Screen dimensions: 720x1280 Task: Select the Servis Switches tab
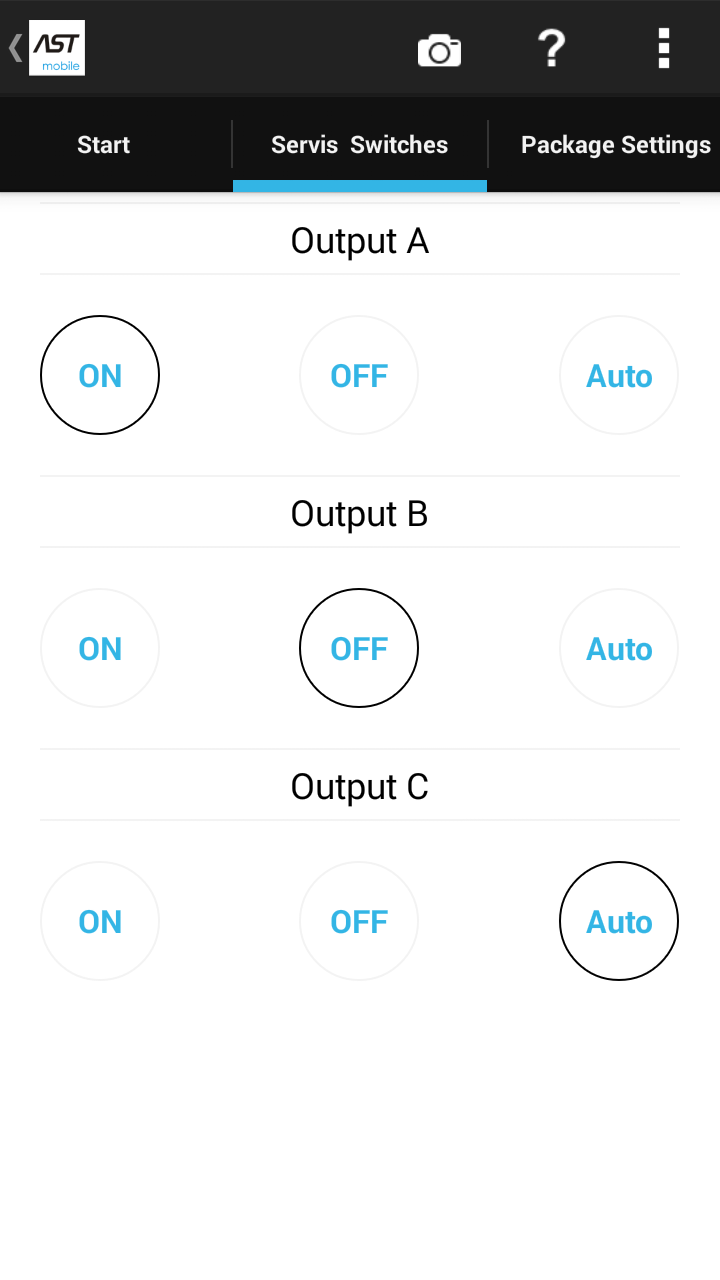coord(360,145)
